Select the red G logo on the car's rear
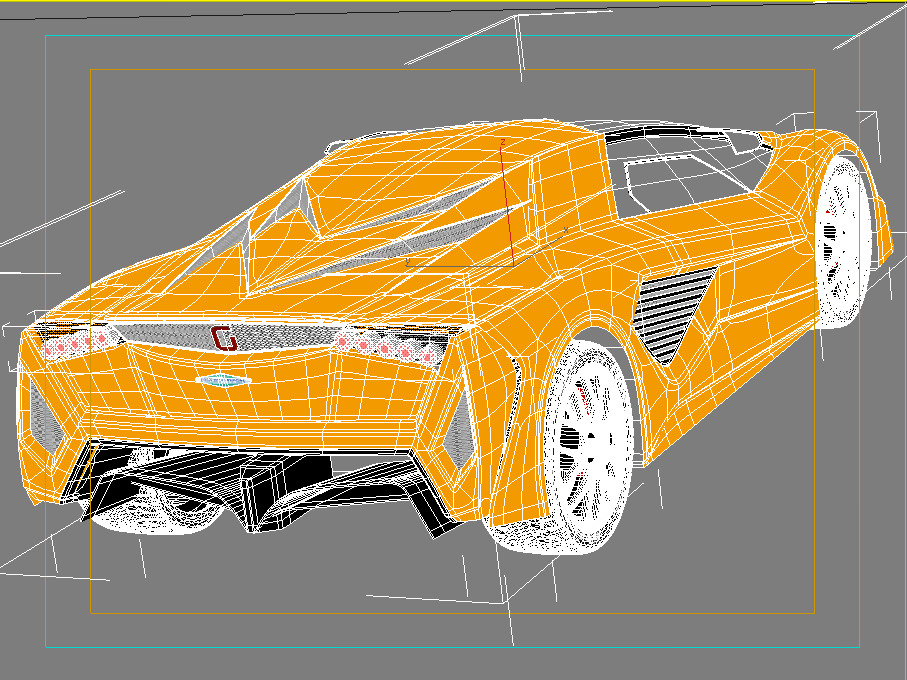Image resolution: width=907 pixels, height=680 pixels. point(224,338)
